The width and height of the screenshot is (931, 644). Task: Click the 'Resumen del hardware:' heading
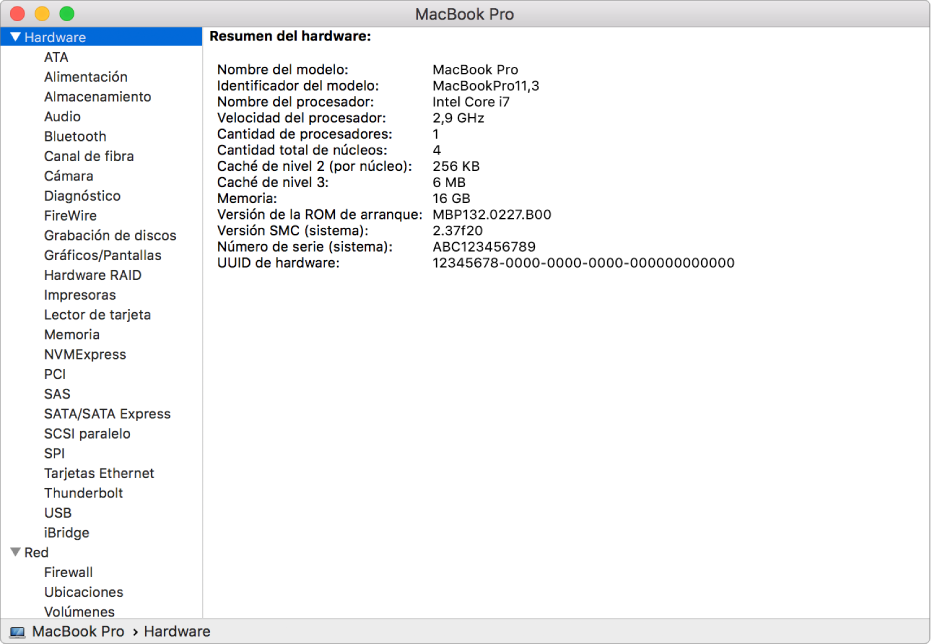coord(290,36)
